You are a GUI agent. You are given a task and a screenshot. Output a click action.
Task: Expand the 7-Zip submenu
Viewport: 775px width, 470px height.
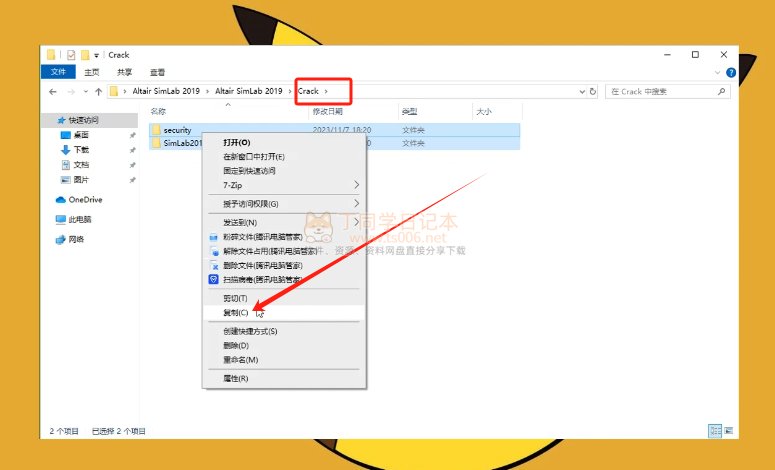pos(284,185)
